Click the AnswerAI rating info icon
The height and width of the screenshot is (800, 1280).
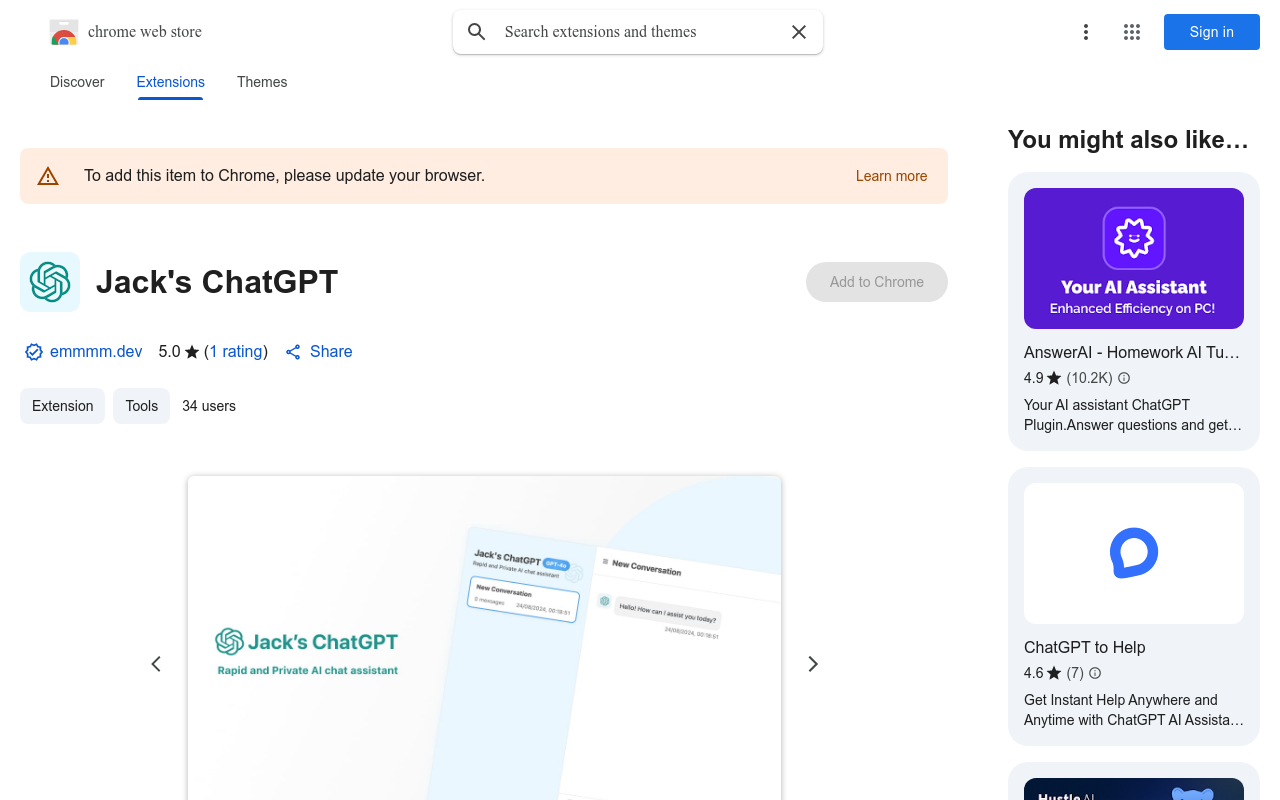pos(1124,378)
